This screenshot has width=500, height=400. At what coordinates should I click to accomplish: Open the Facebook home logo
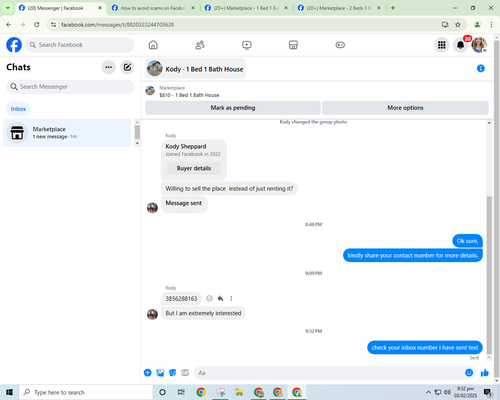(x=14, y=45)
